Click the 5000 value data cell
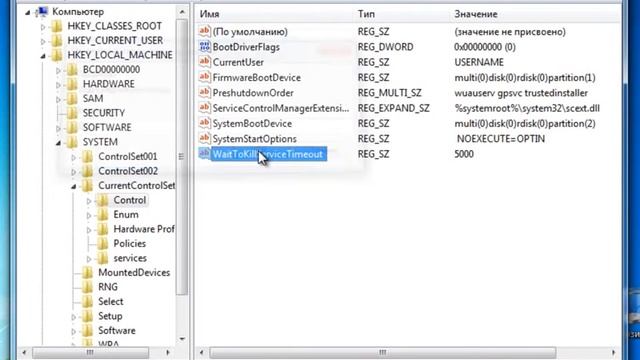Image resolution: width=640 pixels, height=360 pixels. 464,154
